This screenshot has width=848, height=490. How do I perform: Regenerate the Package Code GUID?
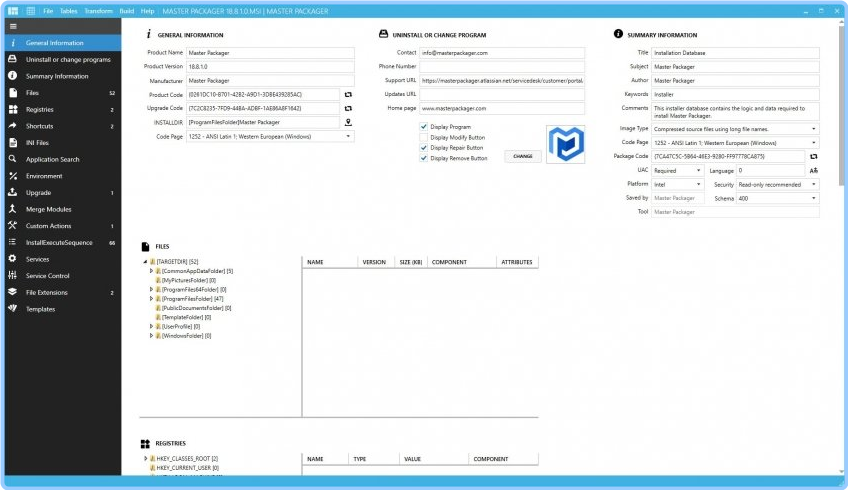point(813,156)
